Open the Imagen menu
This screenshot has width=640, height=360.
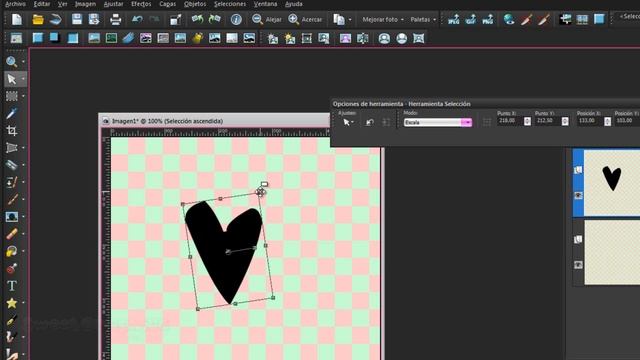pos(85,4)
